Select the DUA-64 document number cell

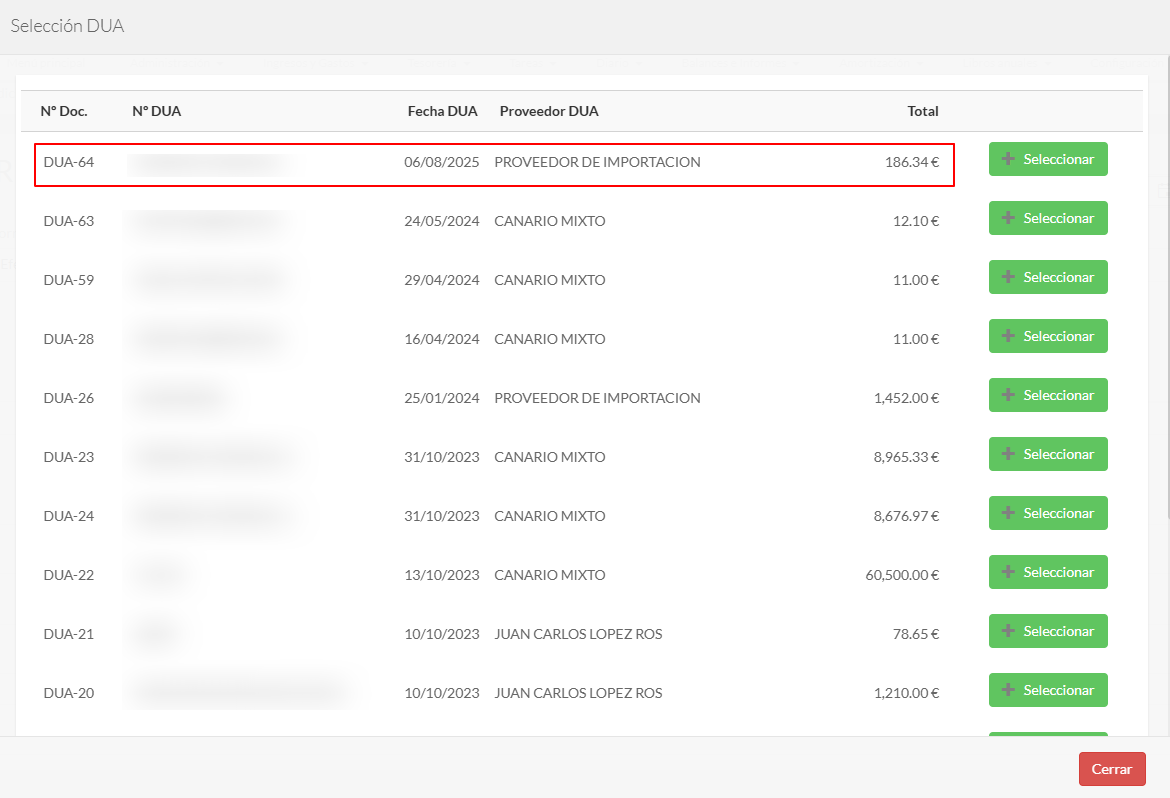click(69, 162)
